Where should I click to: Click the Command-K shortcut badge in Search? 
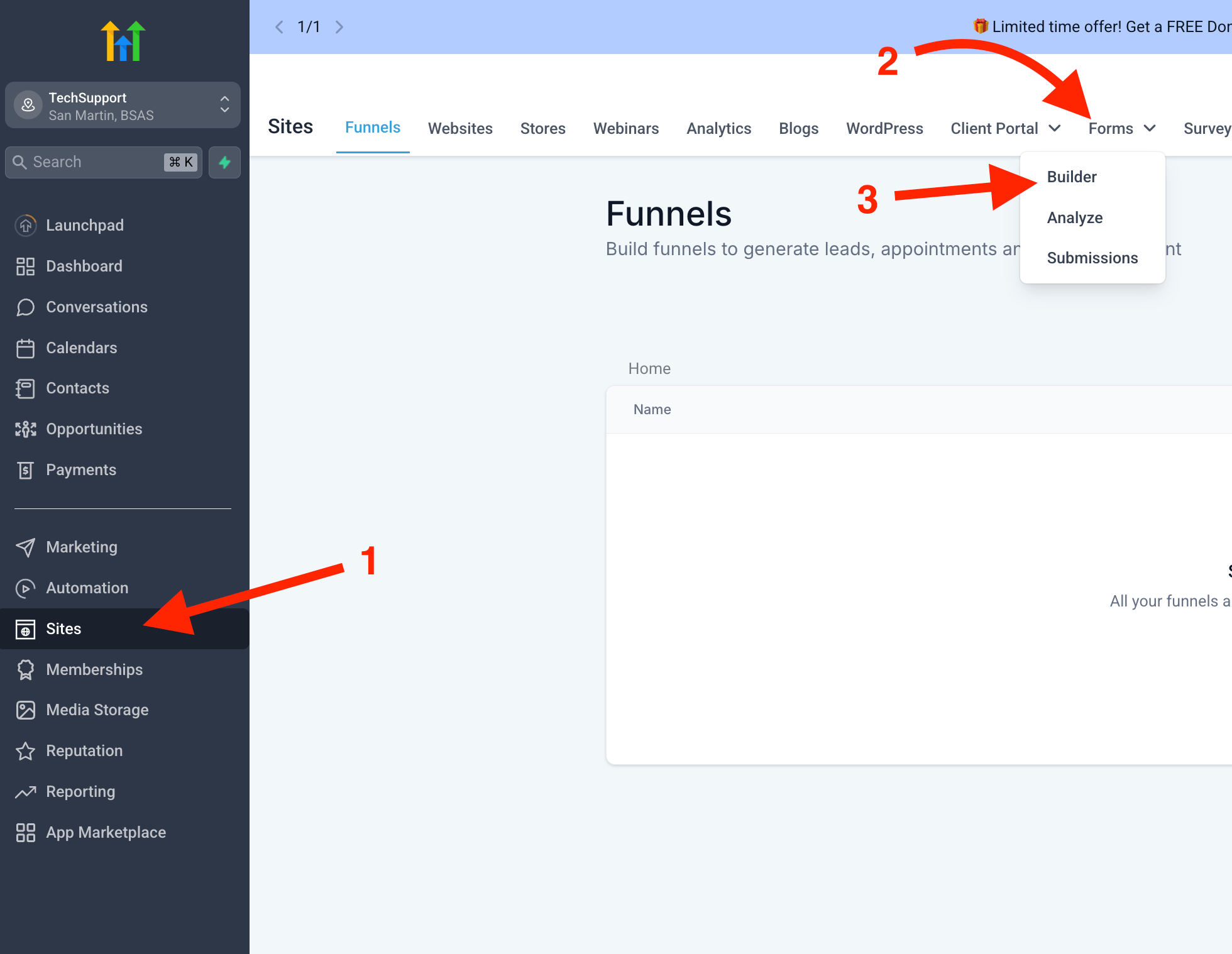tap(181, 162)
